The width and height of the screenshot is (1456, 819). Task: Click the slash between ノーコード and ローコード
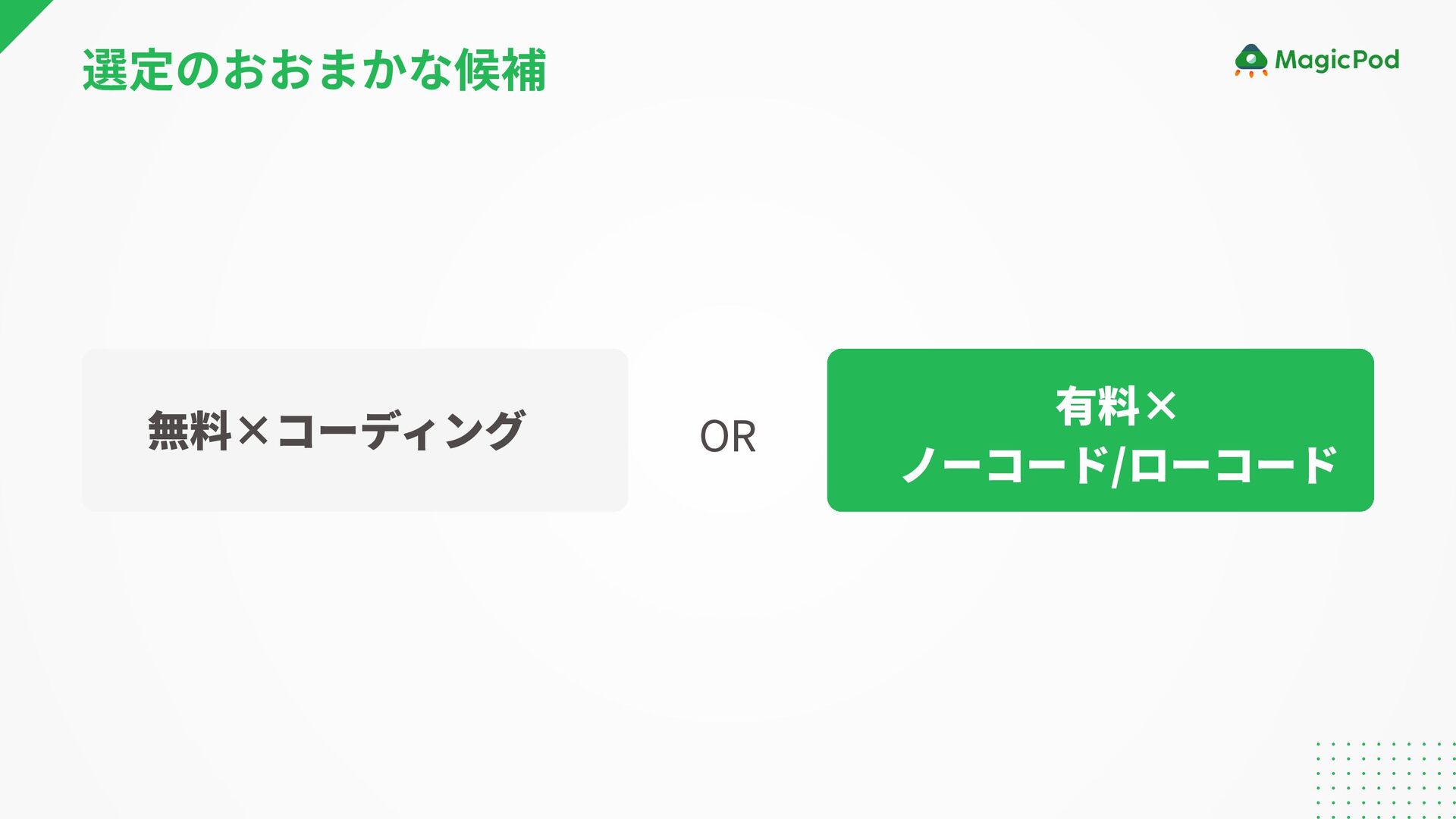1117,466
